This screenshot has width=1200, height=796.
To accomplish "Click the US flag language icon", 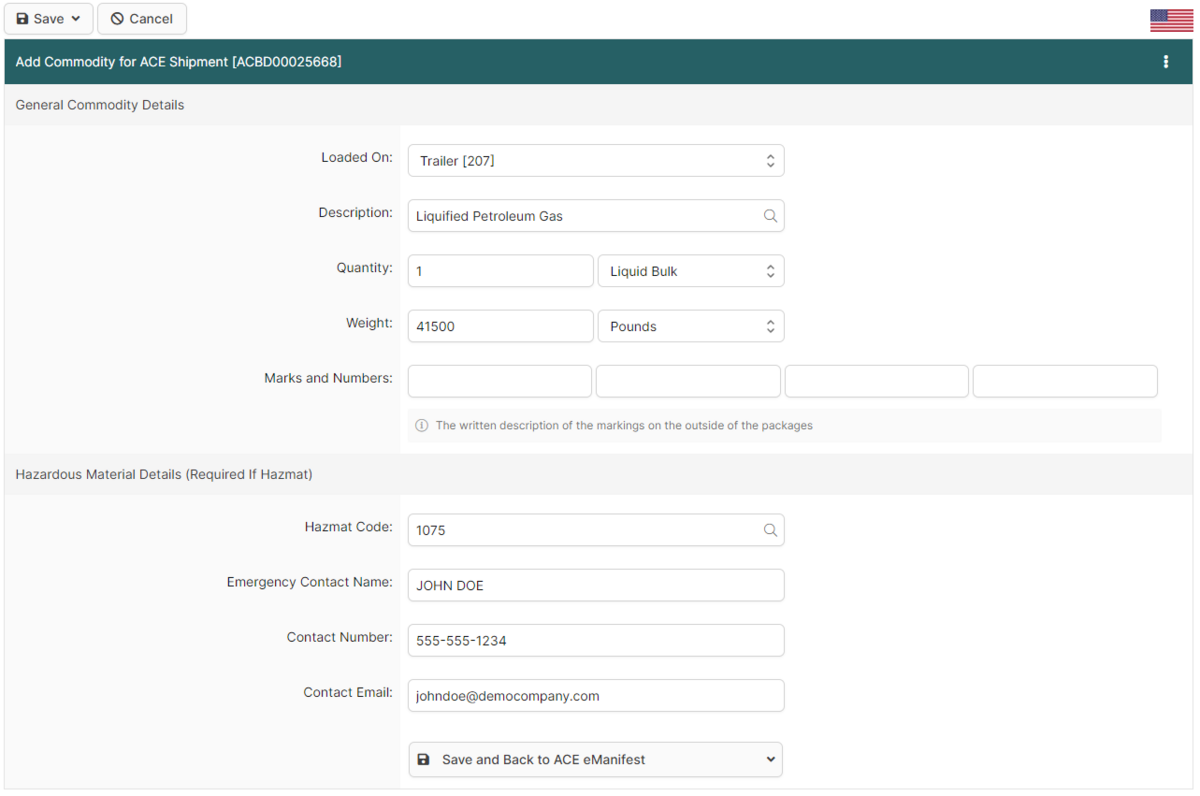I will (1171, 18).
